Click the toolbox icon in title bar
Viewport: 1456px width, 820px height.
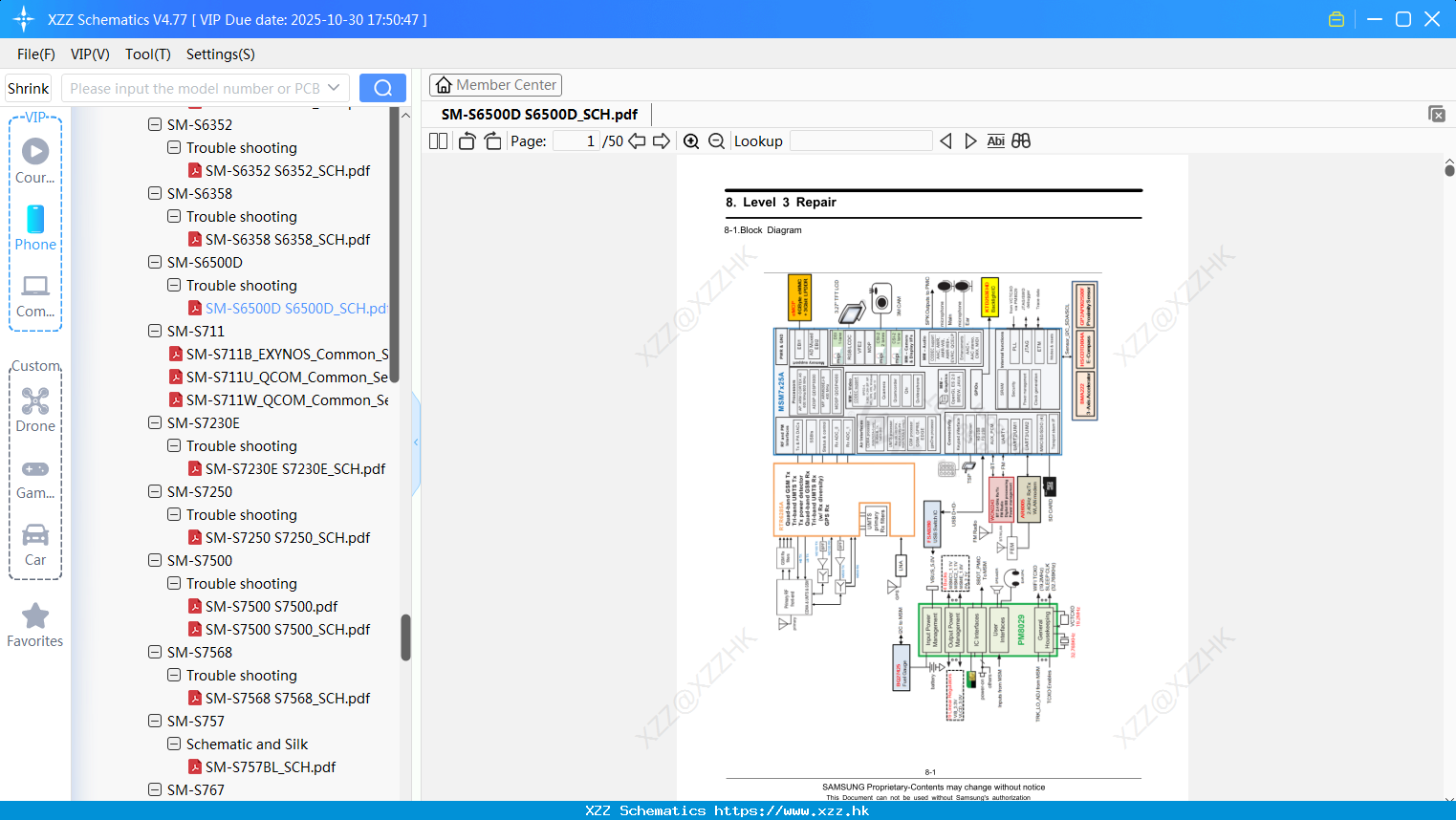tap(1336, 19)
